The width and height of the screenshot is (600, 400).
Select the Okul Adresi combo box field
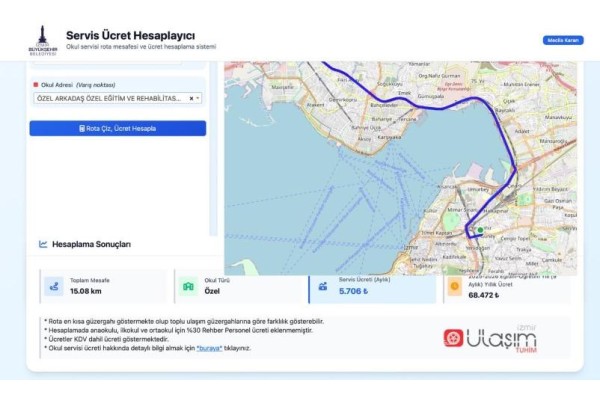(x=117, y=98)
